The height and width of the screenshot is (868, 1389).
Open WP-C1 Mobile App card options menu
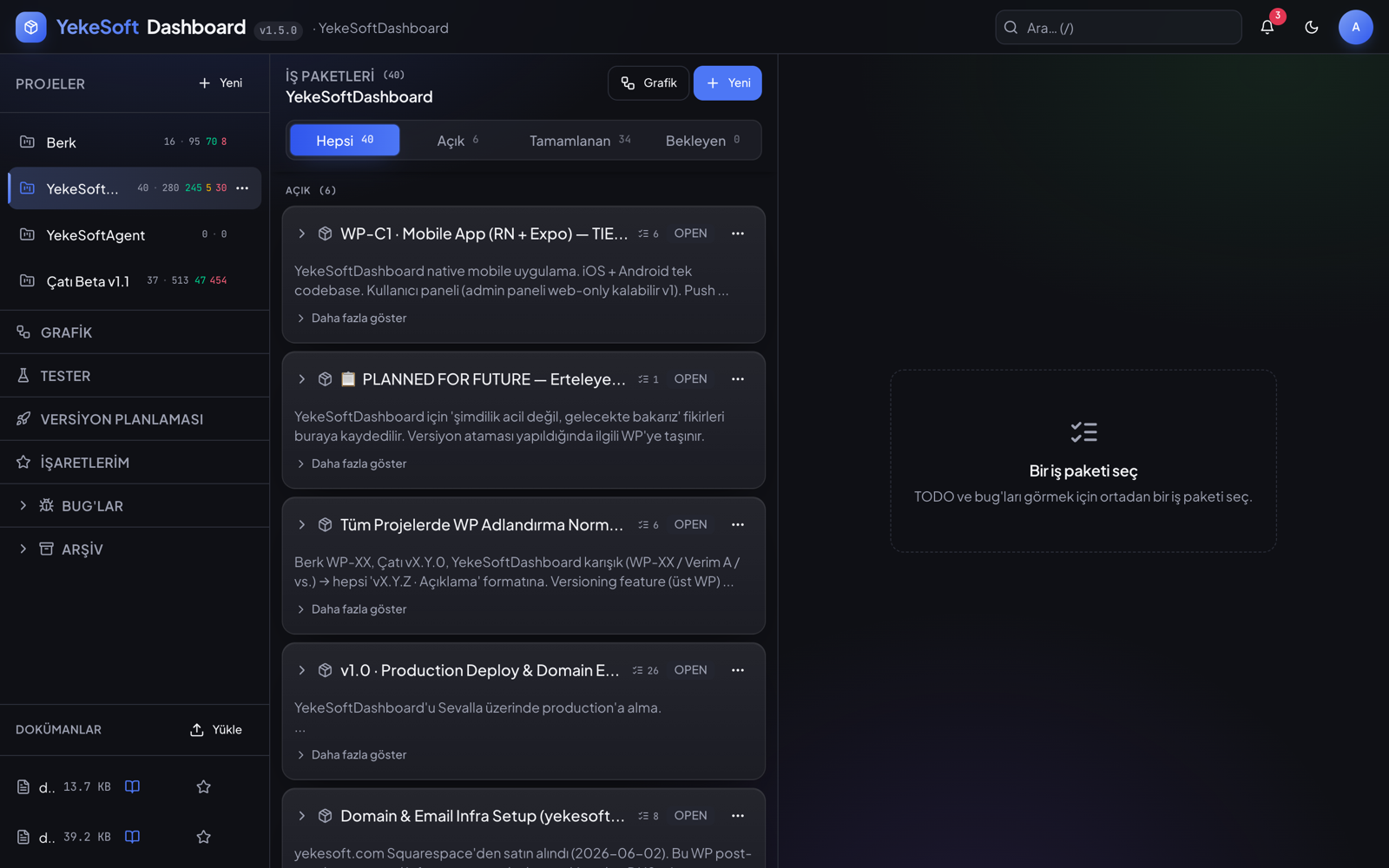[x=738, y=233]
